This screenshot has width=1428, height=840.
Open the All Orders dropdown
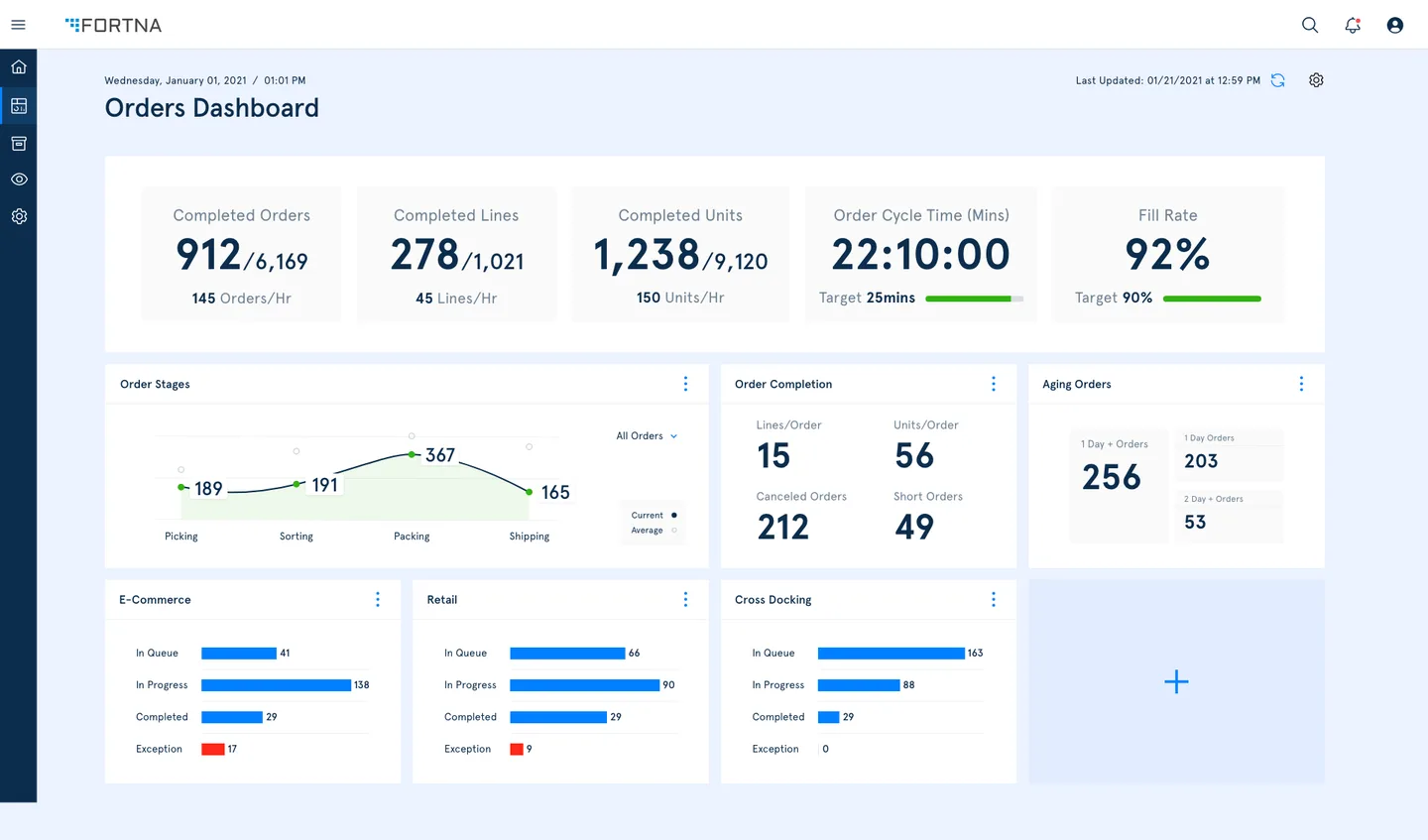pyautogui.click(x=645, y=435)
